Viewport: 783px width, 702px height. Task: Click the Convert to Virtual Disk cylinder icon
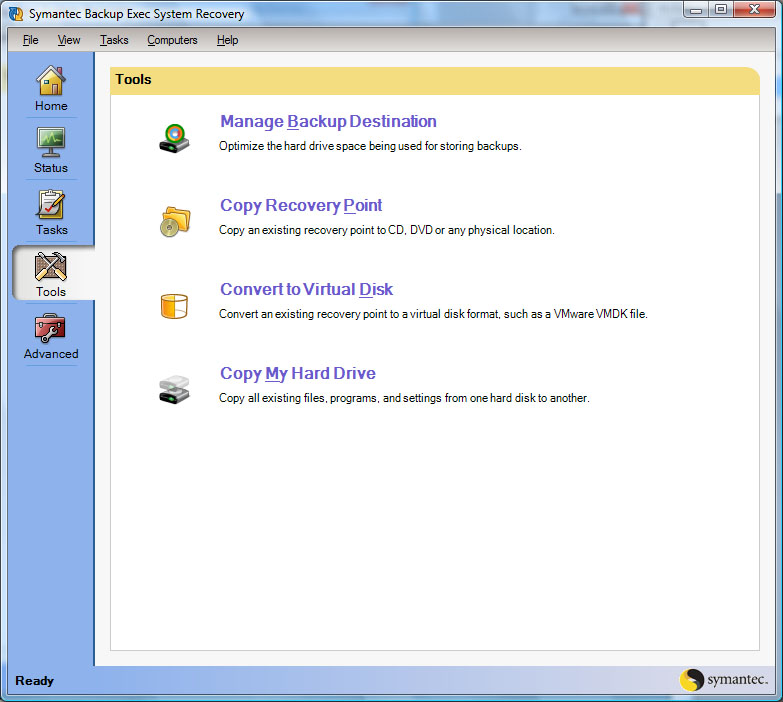(x=174, y=306)
